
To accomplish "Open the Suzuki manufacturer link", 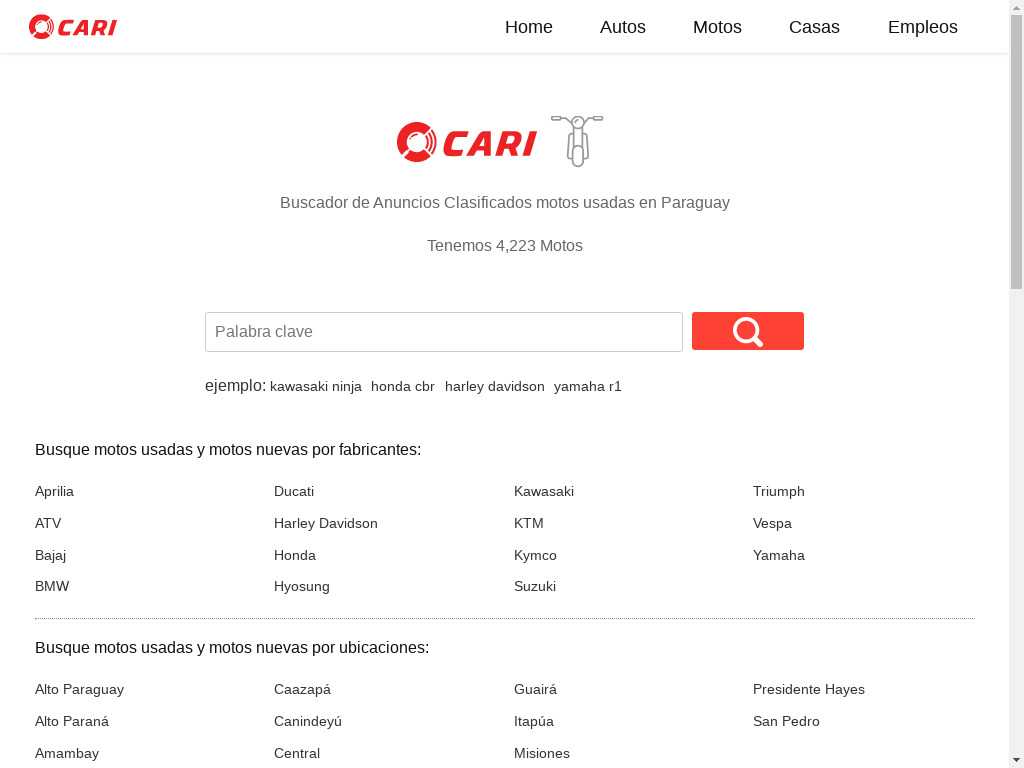I will (534, 586).
